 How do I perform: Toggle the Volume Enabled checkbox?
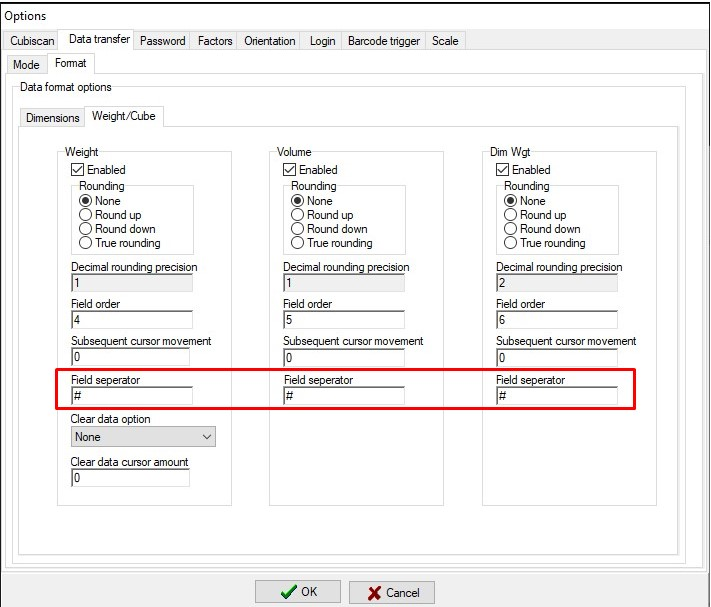pyautogui.click(x=290, y=170)
